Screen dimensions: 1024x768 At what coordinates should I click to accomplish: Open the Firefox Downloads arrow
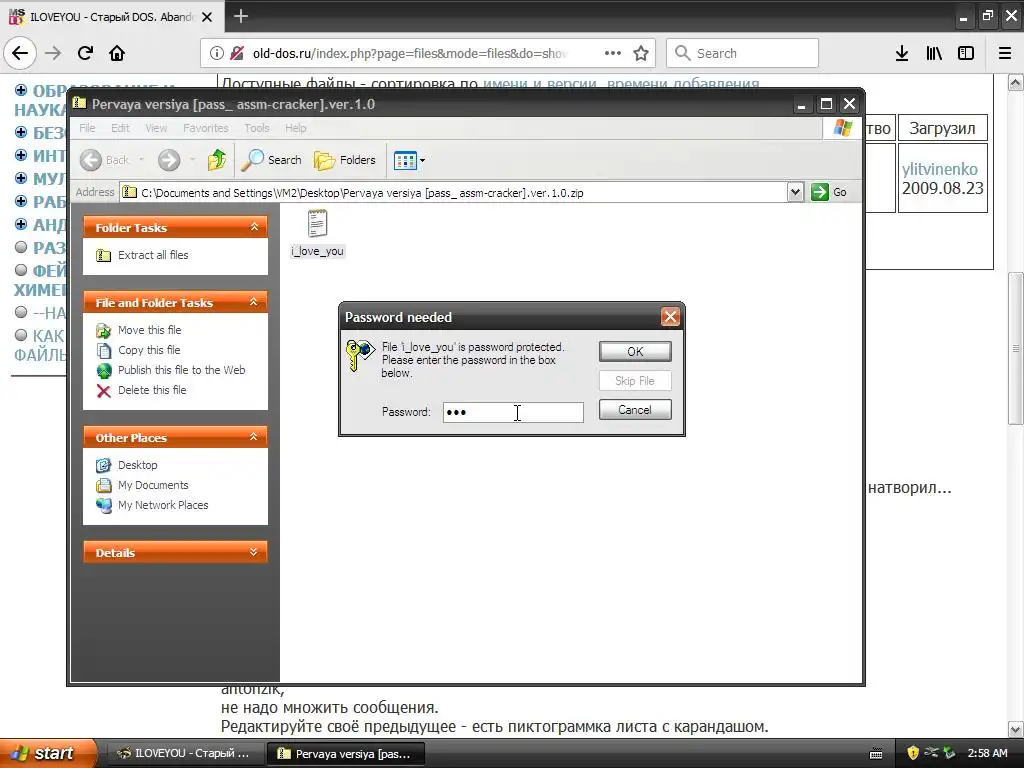point(902,54)
